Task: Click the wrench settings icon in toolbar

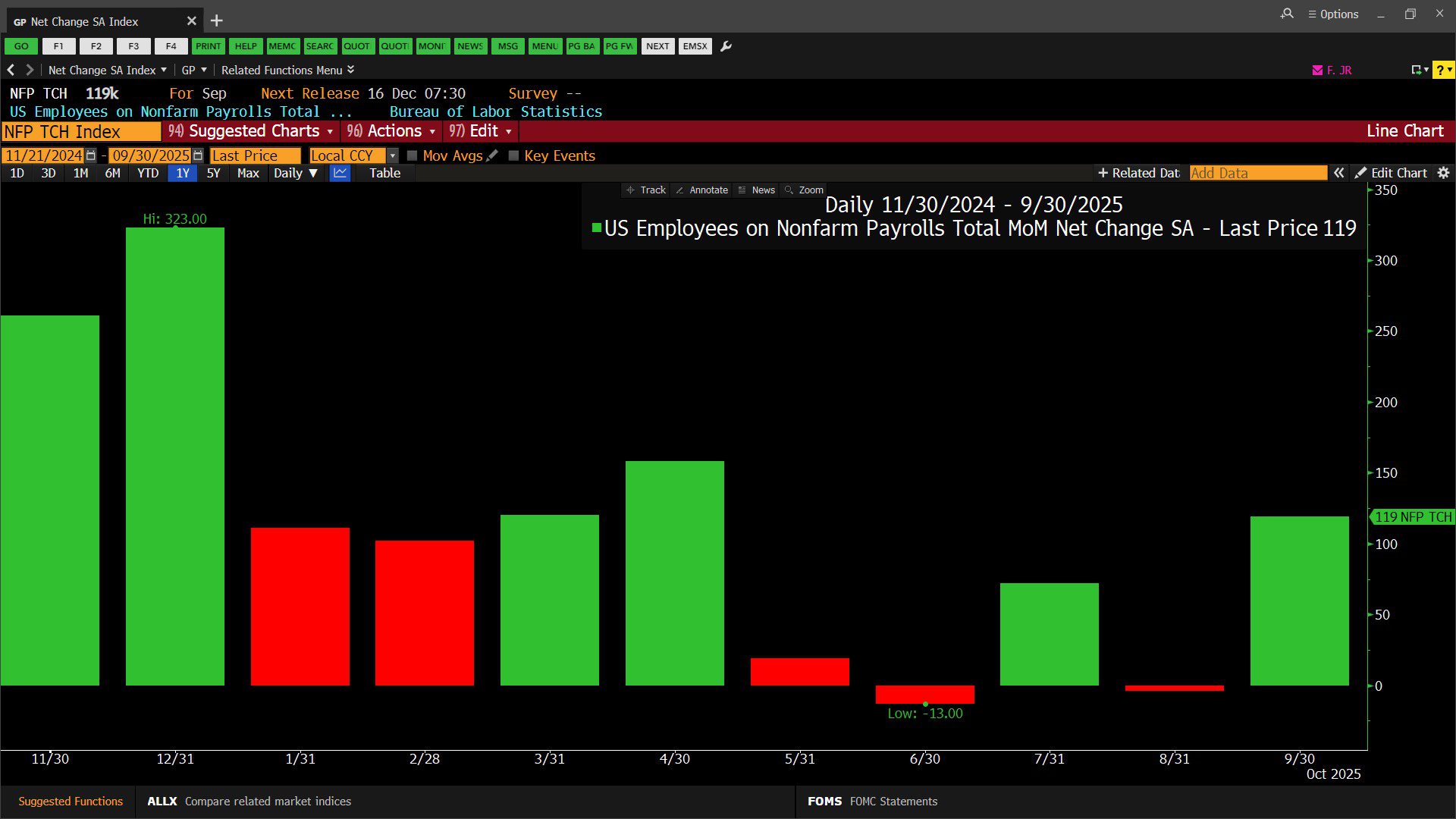Action: coord(726,46)
